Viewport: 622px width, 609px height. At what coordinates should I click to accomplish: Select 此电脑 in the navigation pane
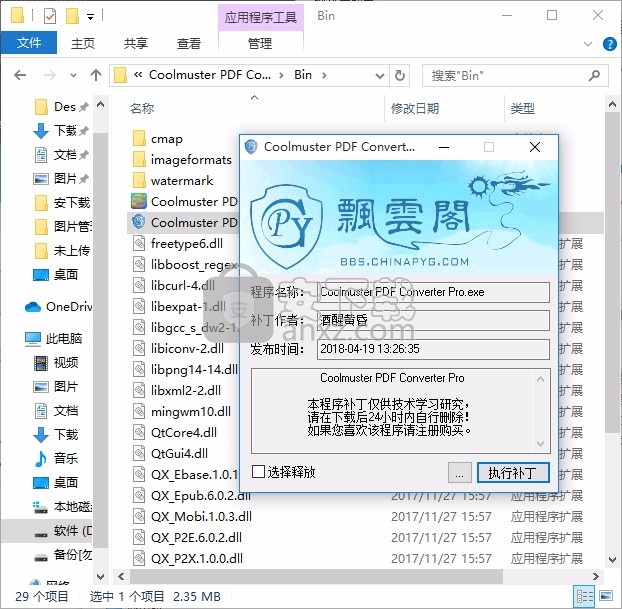pyautogui.click(x=54, y=338)
